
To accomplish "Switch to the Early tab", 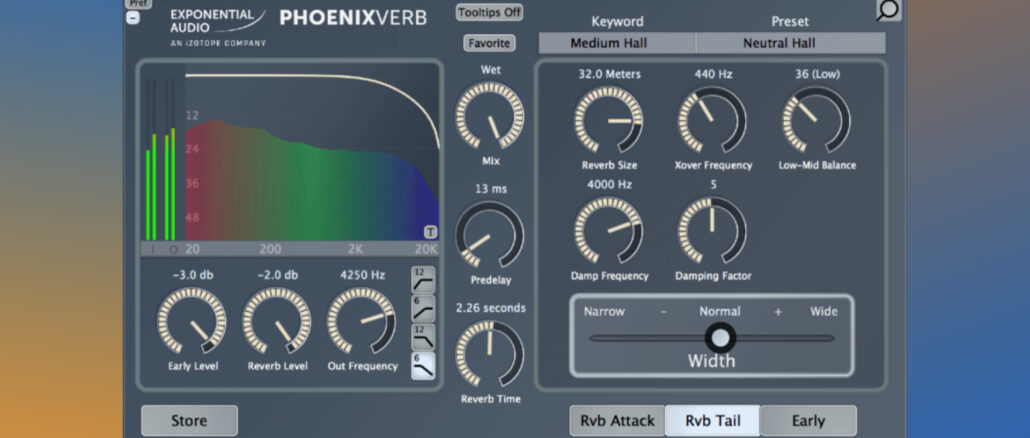I will 809,421.
